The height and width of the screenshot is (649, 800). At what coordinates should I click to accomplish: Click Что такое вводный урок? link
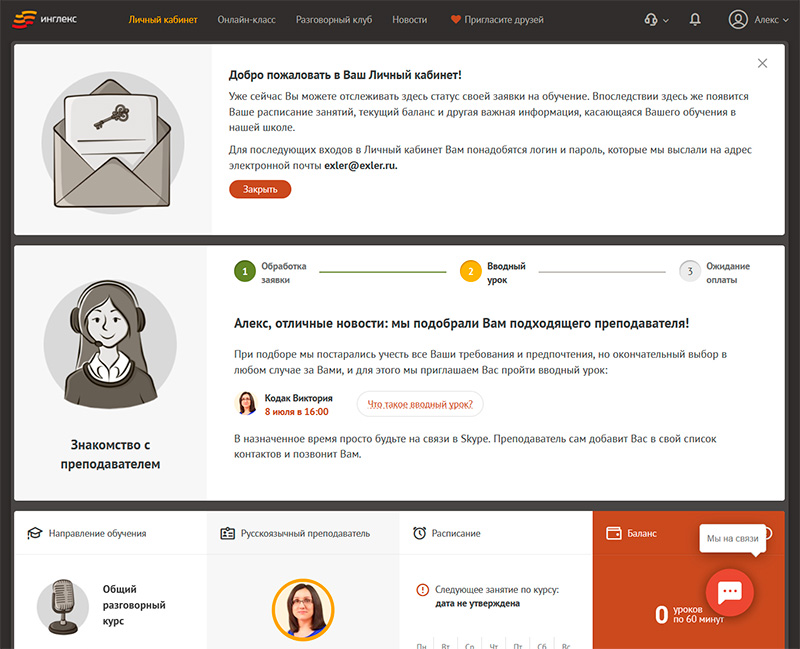[x=420, y=404]
